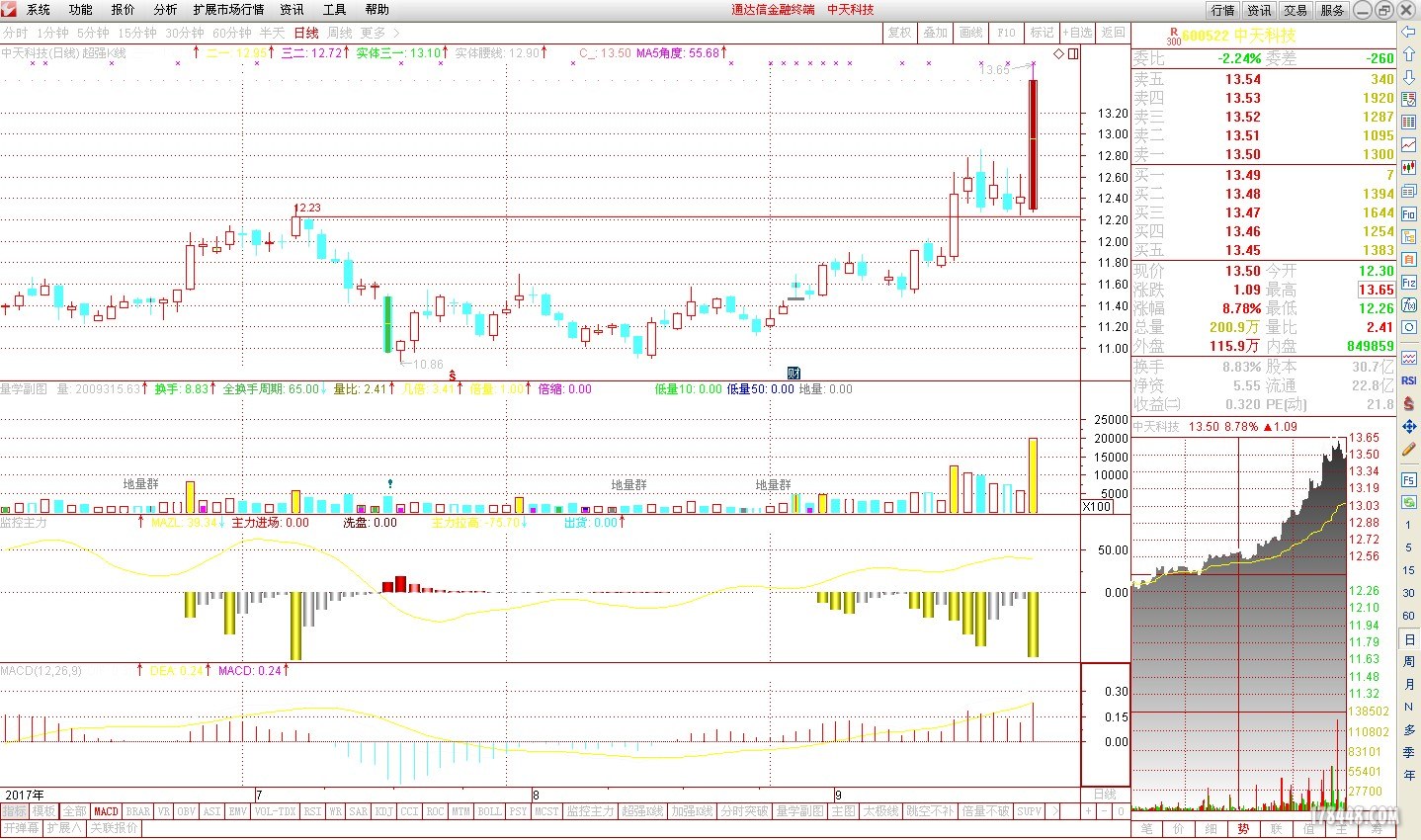Click the 行情 button at top right

point(1223,10)
